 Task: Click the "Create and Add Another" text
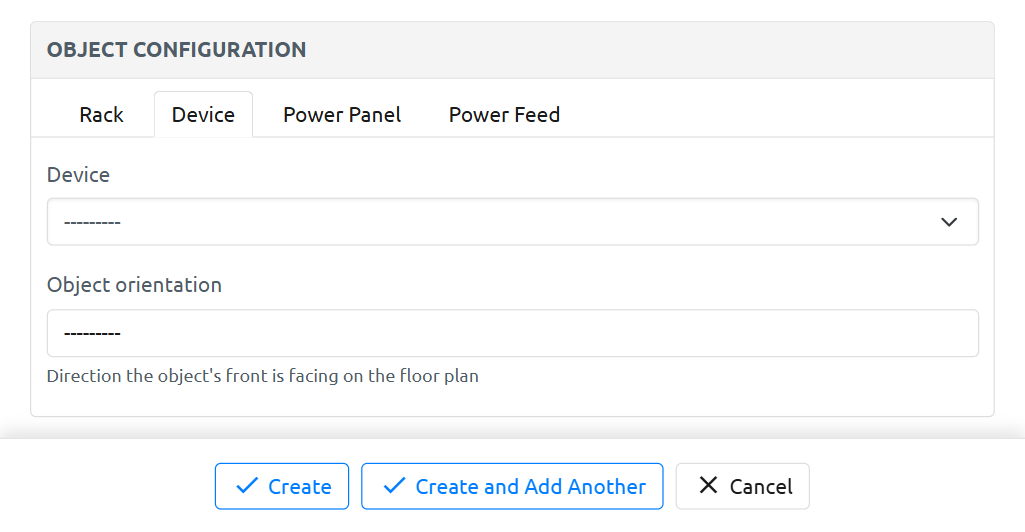(x=530, y=487)
